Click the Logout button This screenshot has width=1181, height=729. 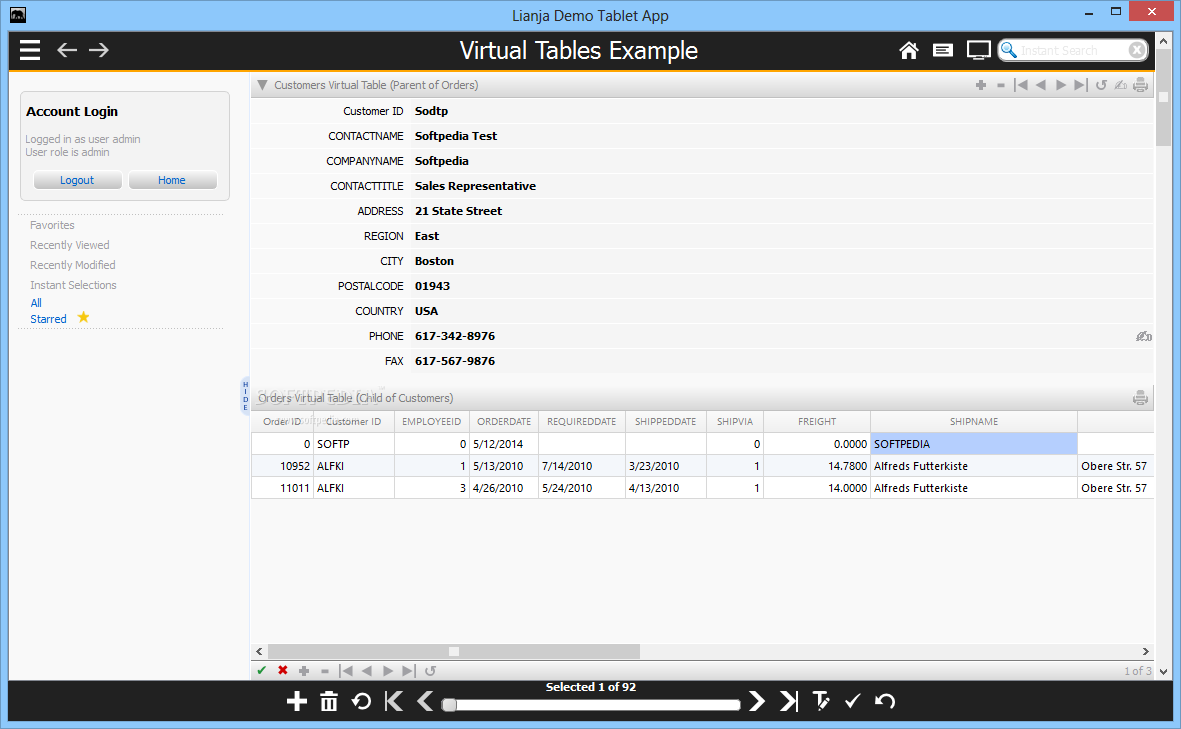(77, 180)
